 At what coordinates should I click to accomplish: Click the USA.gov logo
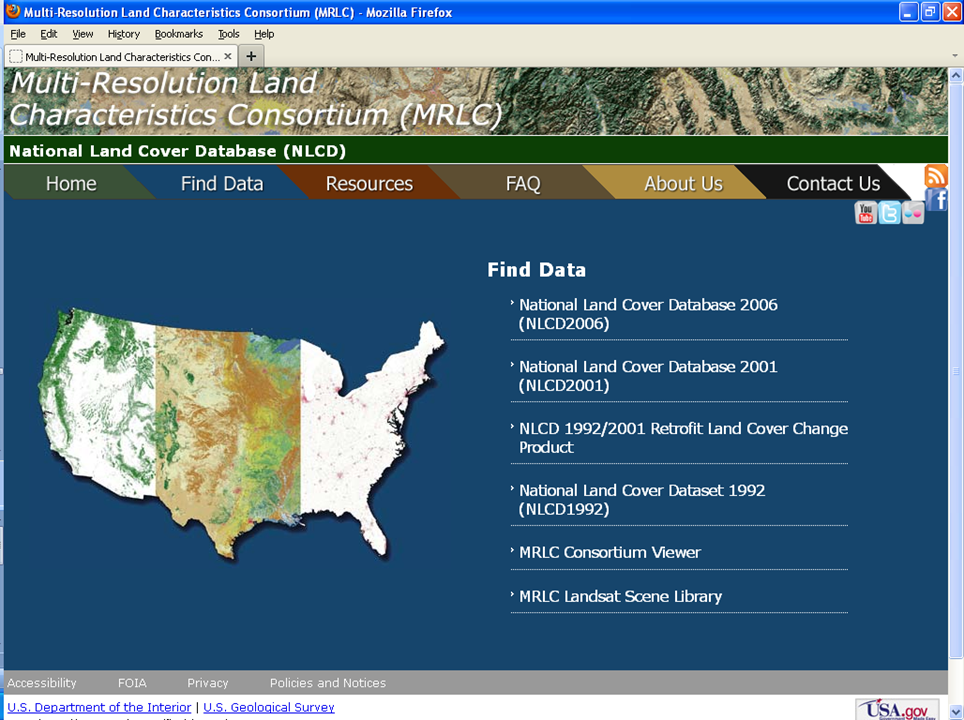point(897,708)
